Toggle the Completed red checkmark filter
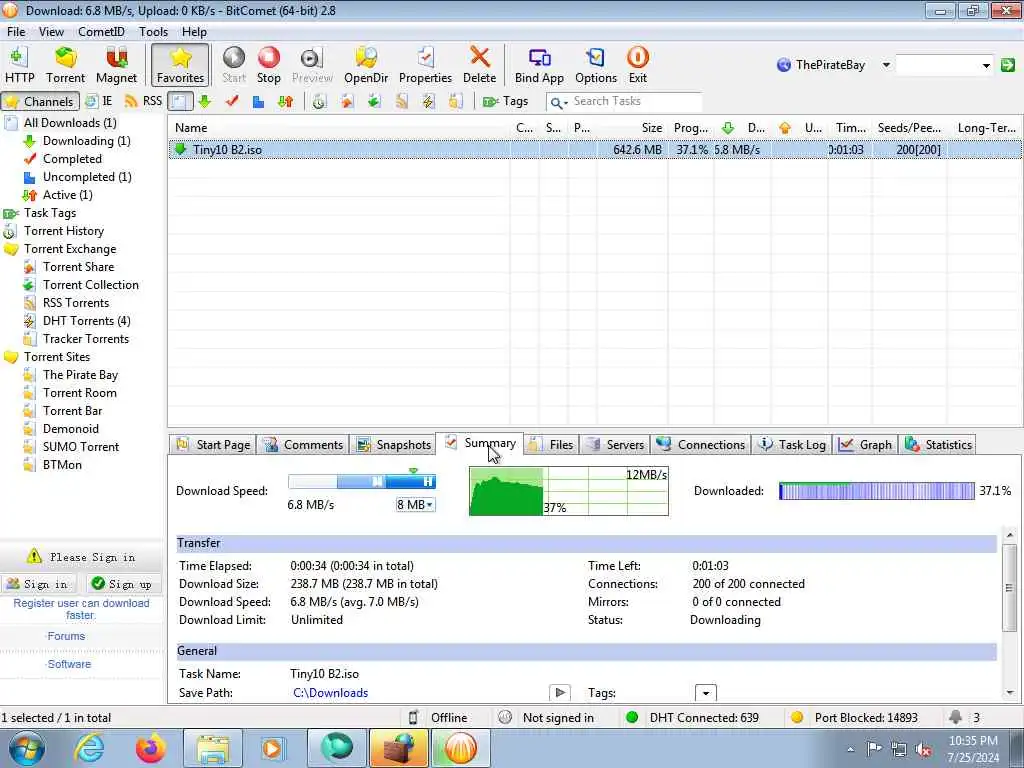The width and height of the screenshot is (1024, 768). coord(232,101)
